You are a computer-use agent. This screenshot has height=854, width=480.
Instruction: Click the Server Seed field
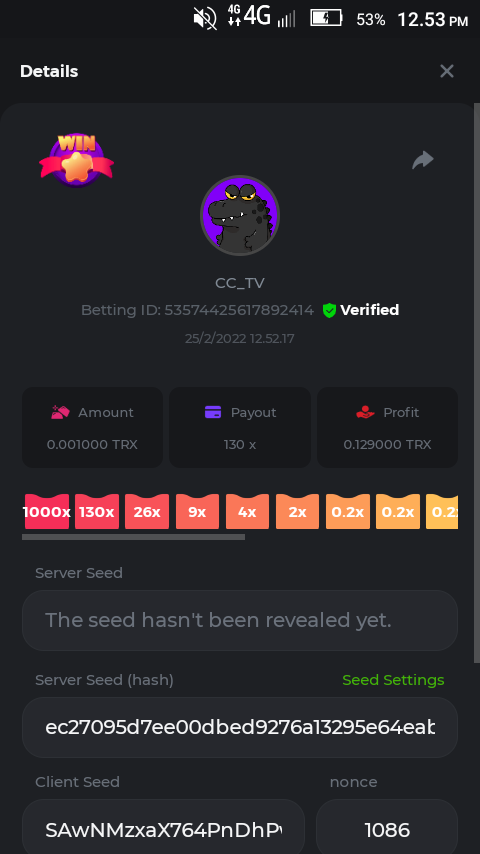click(x=240, y=620)
